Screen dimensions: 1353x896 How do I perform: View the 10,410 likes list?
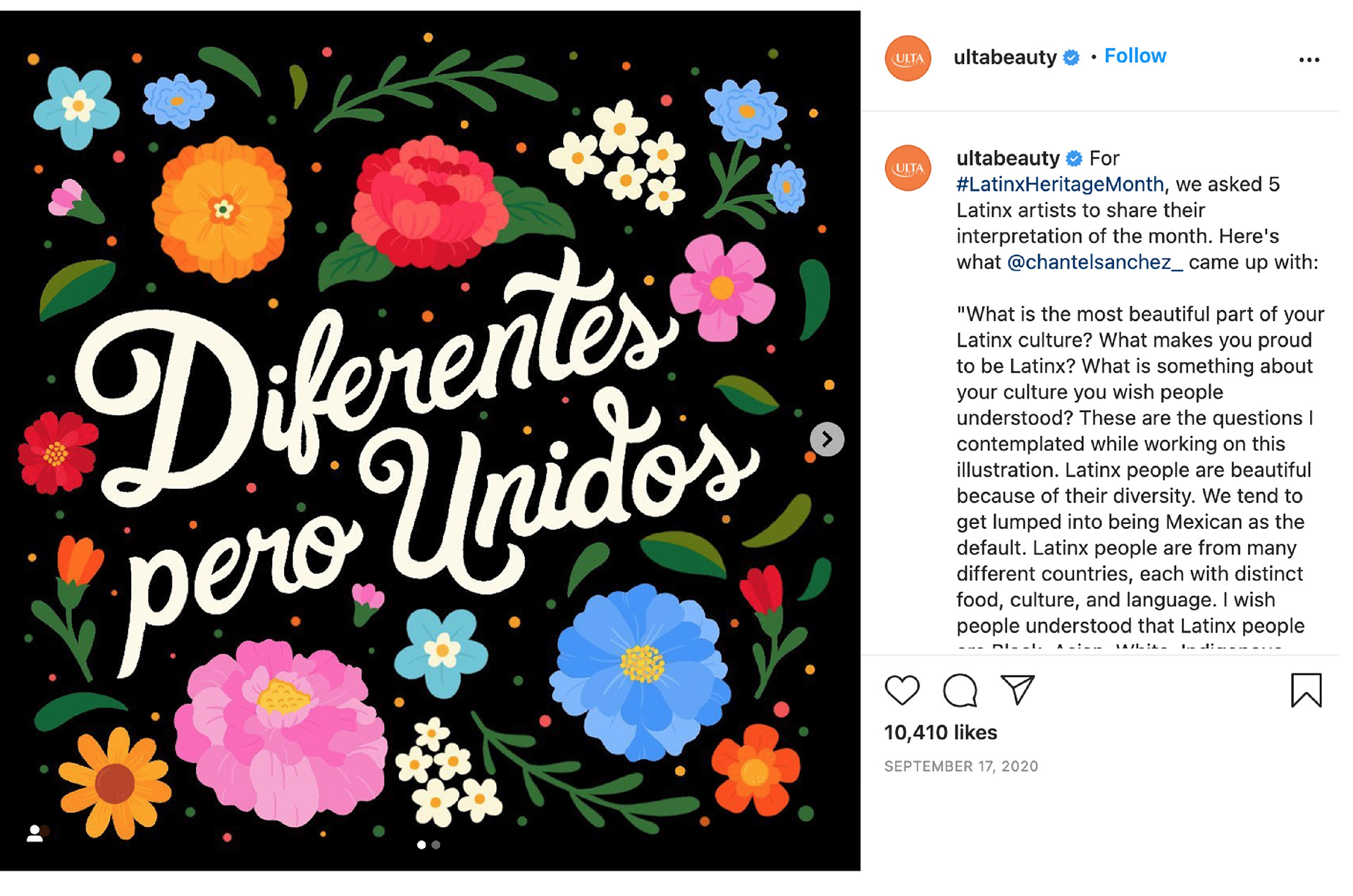point(940,733)
